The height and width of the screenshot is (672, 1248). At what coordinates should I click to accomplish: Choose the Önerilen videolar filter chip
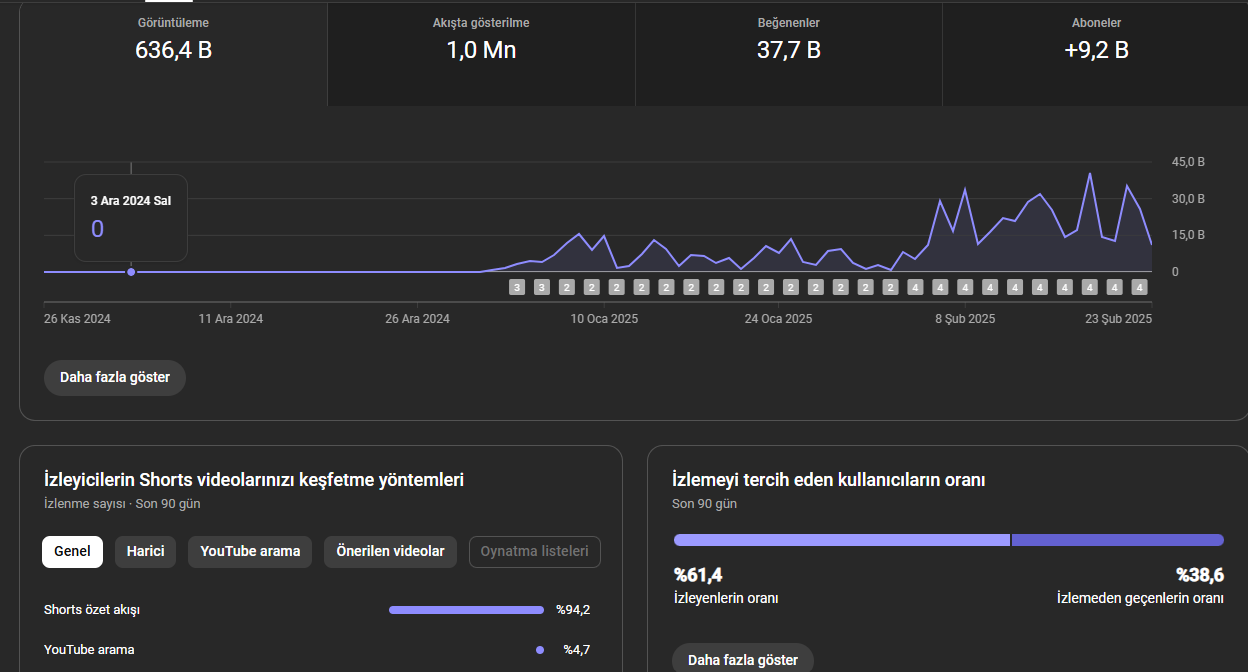tap(390, 552)
